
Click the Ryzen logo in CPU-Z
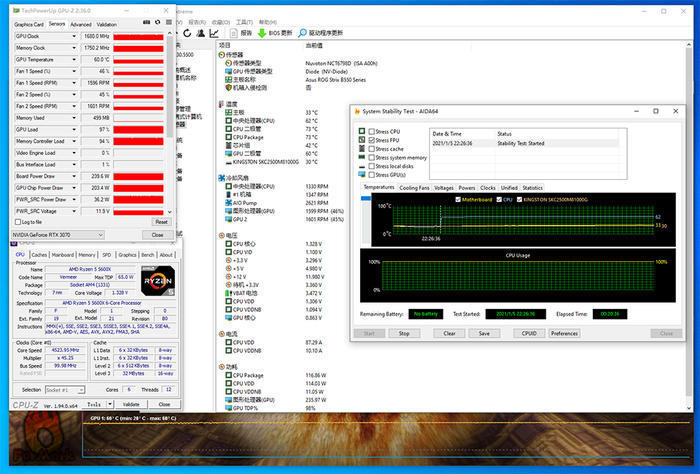158,281
